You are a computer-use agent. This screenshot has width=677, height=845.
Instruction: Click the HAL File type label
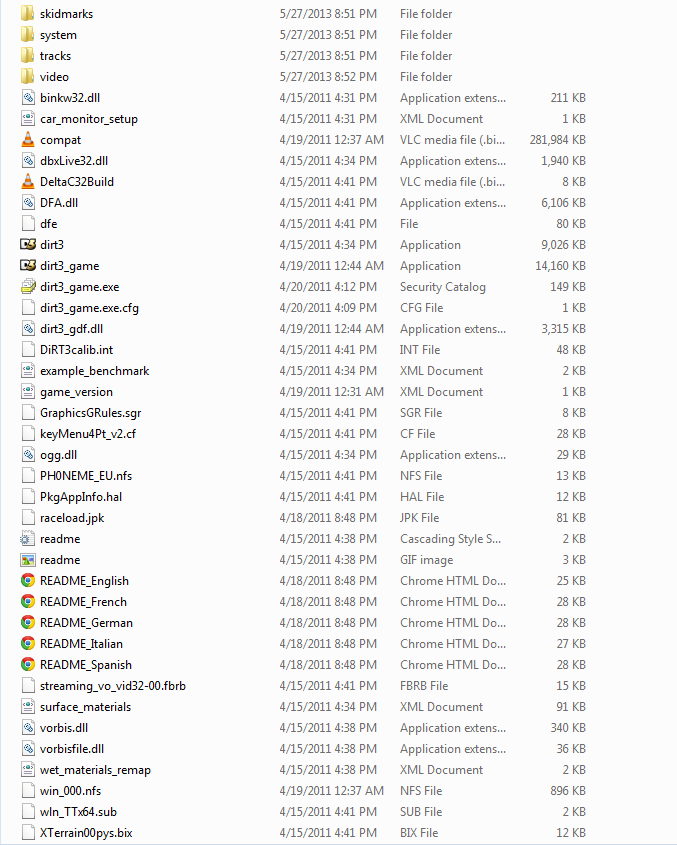[x=422, y=497]
